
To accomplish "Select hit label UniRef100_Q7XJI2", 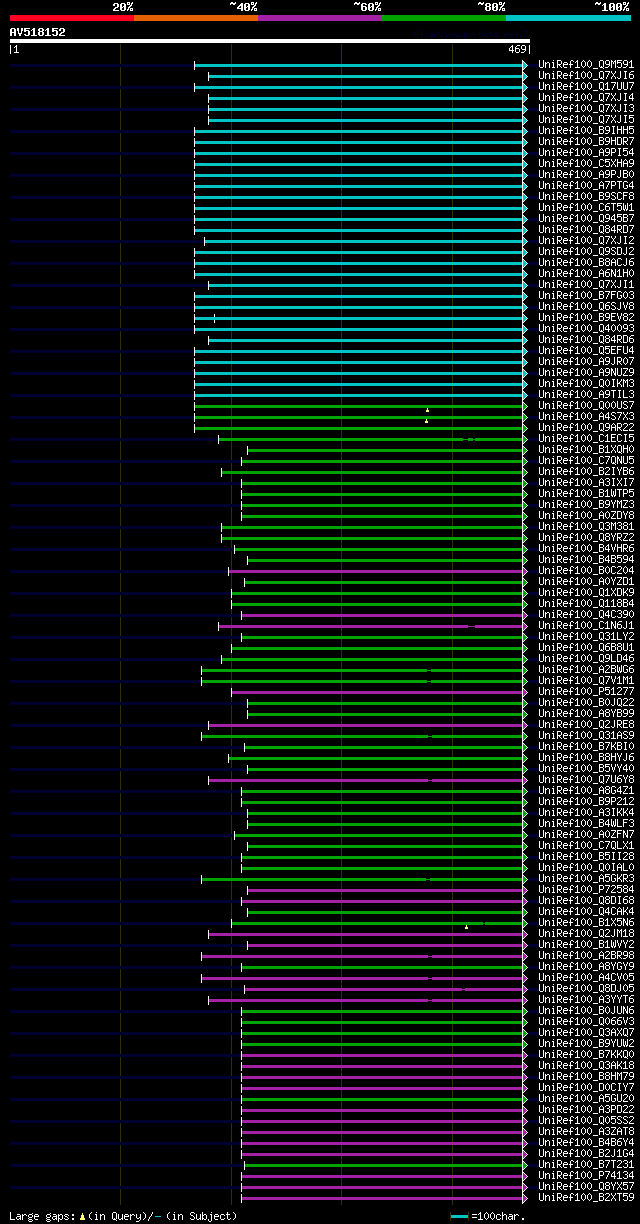I will coord(586,241).
